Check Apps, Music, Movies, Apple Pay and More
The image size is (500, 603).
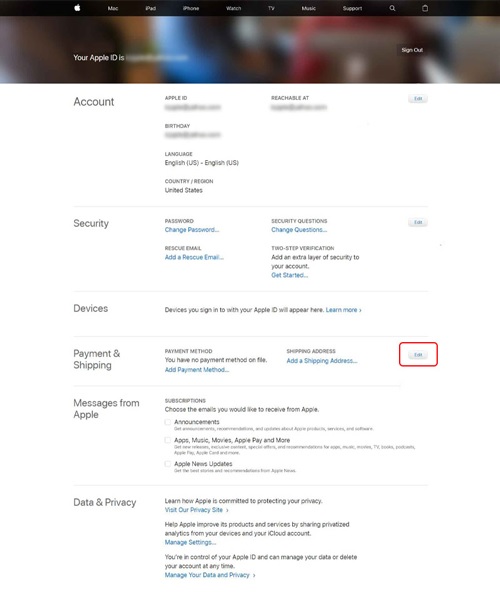[168, 440]
